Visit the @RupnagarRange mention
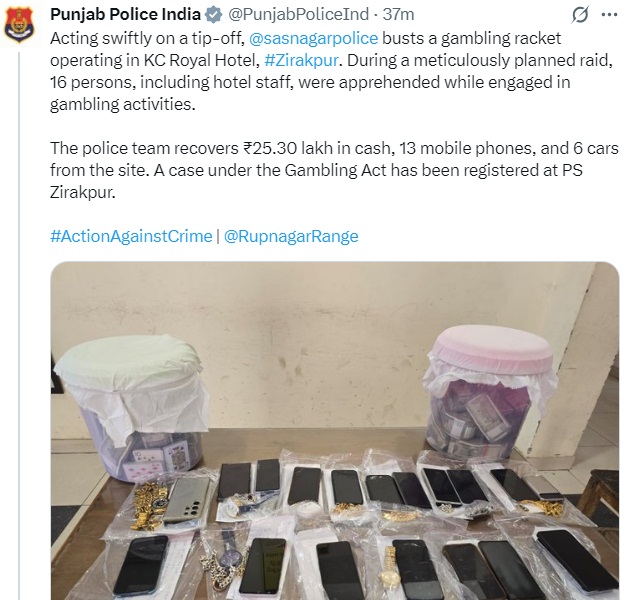 point(291,236)
